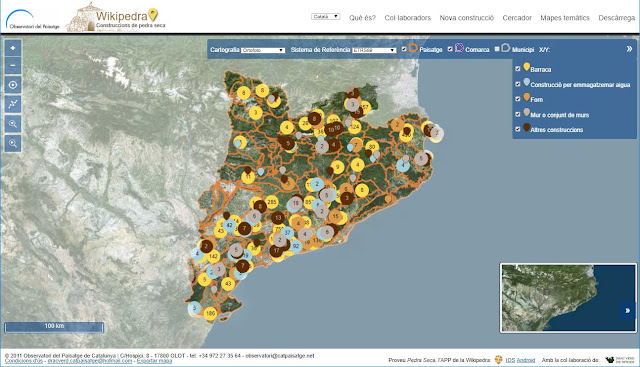Click the magnifier zoom-in tool

(13, 124)
